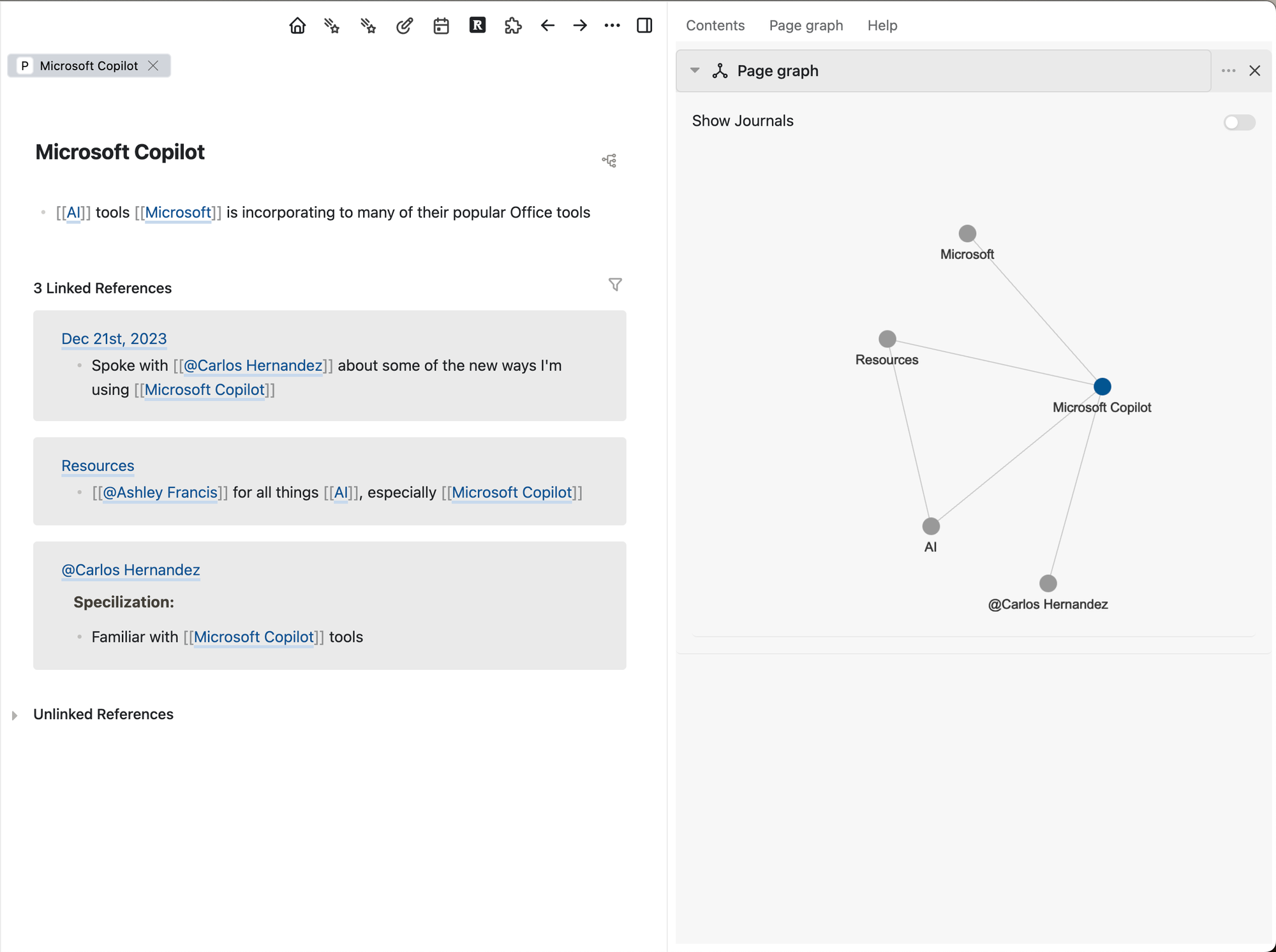The height and width of the screenshot is (952, 1276).
Task: Switch to Contents in the sidebar
Action: pyautogui.click(x=715, y=26)
